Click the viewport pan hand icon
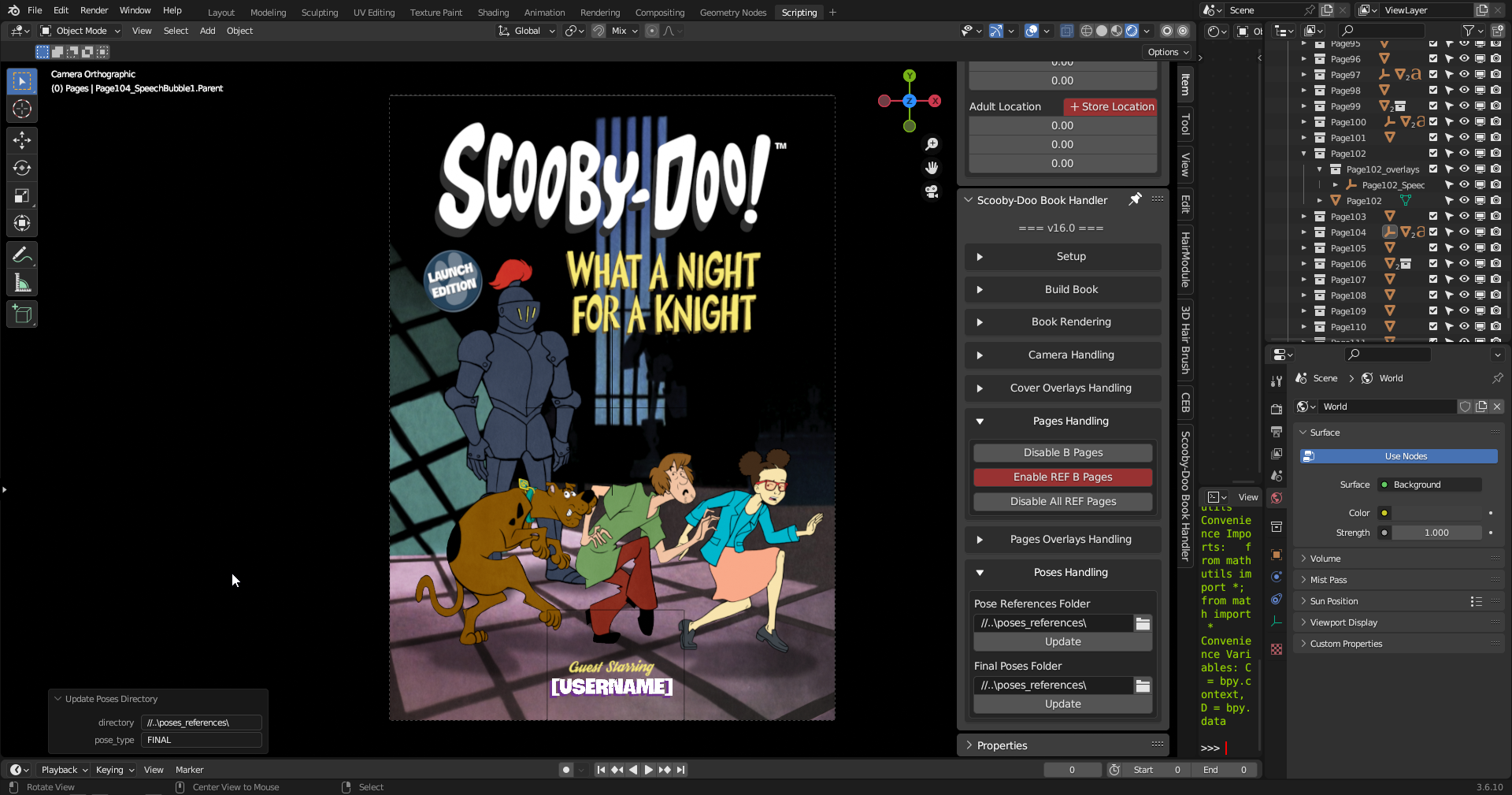1512x795 pixels. pyautogui.click(x=932, y=168)
